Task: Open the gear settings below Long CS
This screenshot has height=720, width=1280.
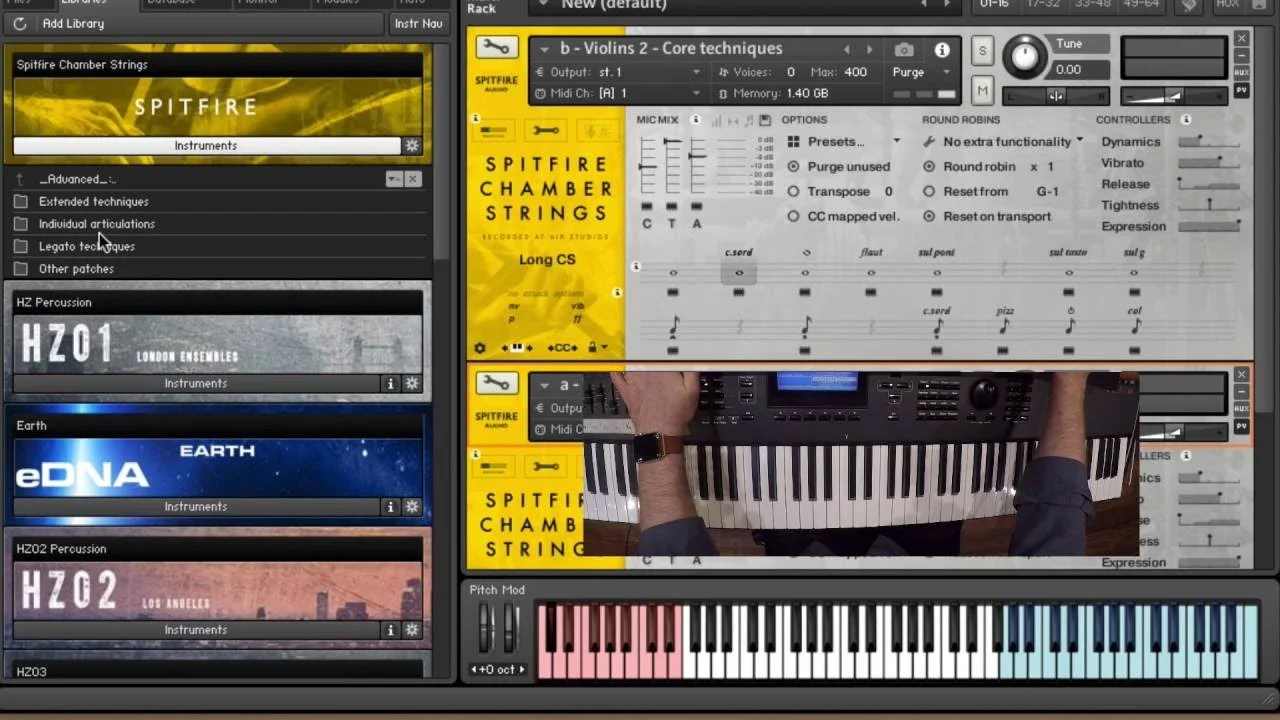Action: point(480,348)
